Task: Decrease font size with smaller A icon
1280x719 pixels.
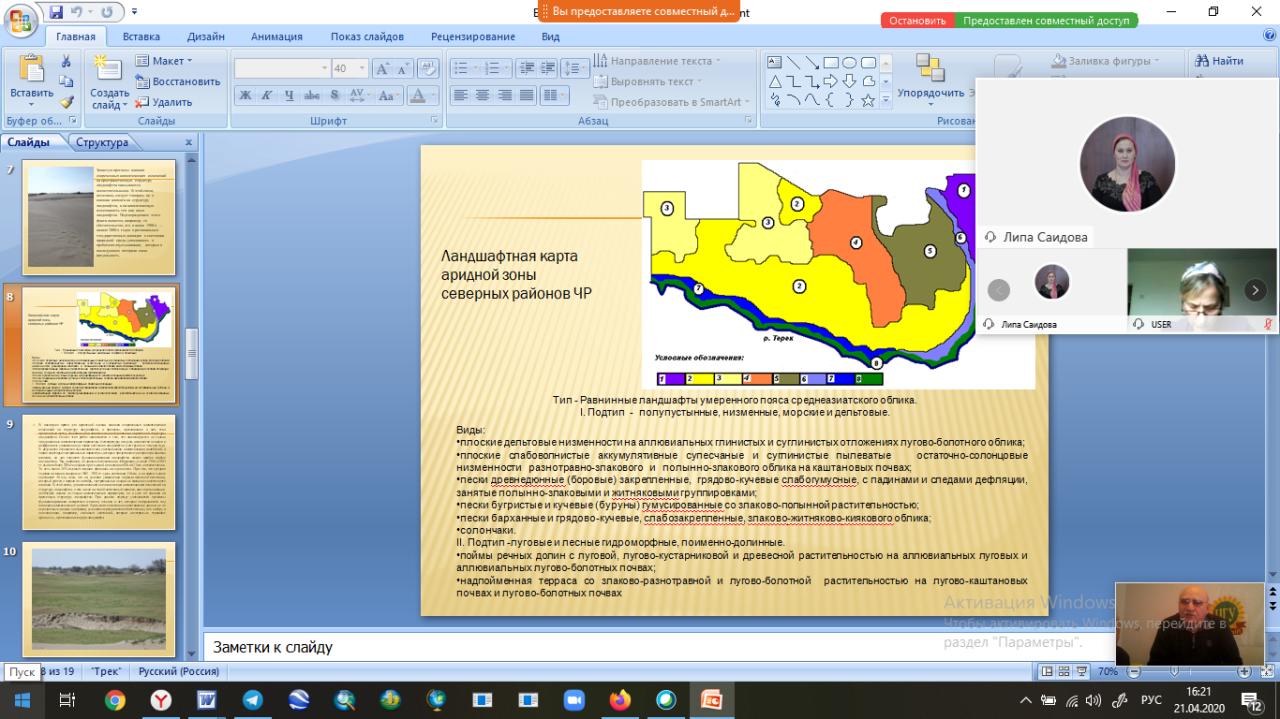Action: [404, 69]
